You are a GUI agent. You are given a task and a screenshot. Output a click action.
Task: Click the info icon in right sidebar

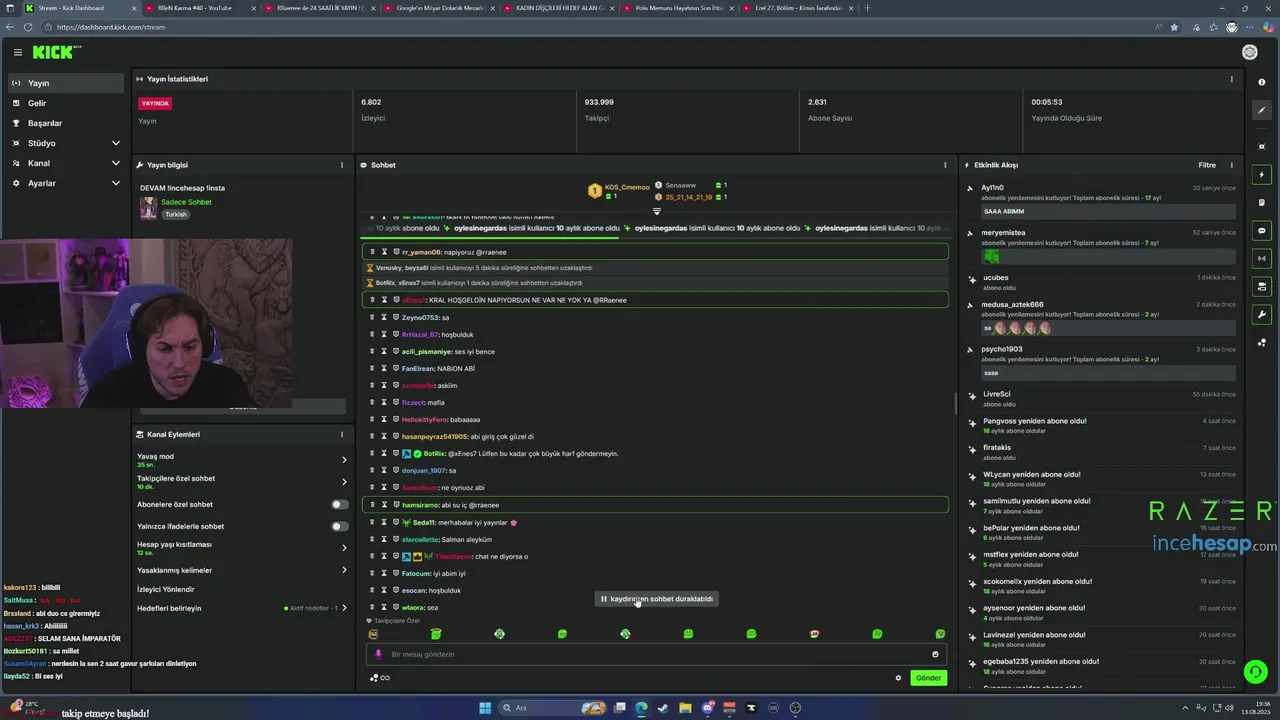pyautogui.click(x=1262, y=82)
